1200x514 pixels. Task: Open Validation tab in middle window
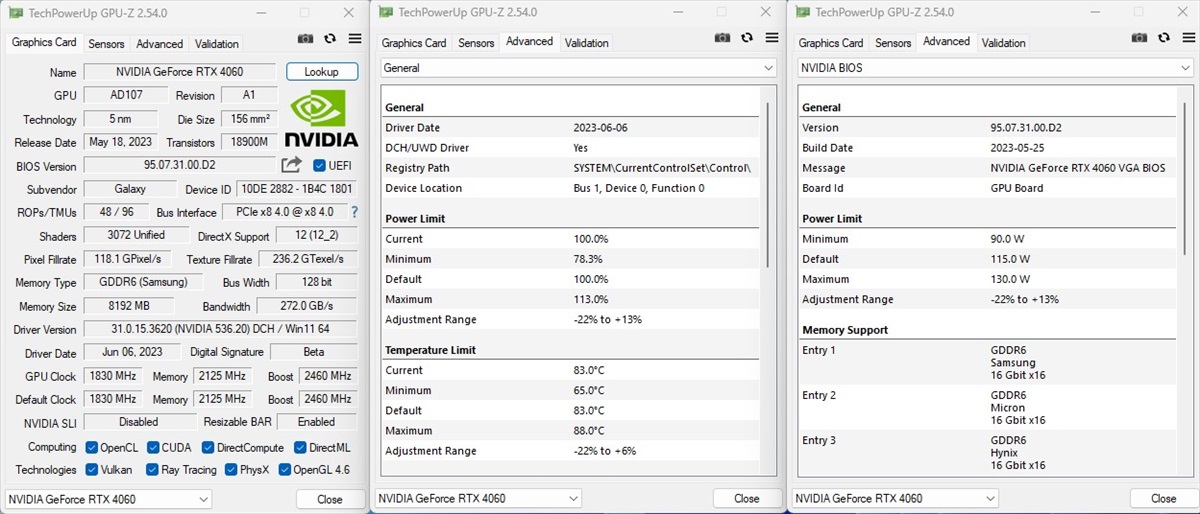tap(586, 43)
